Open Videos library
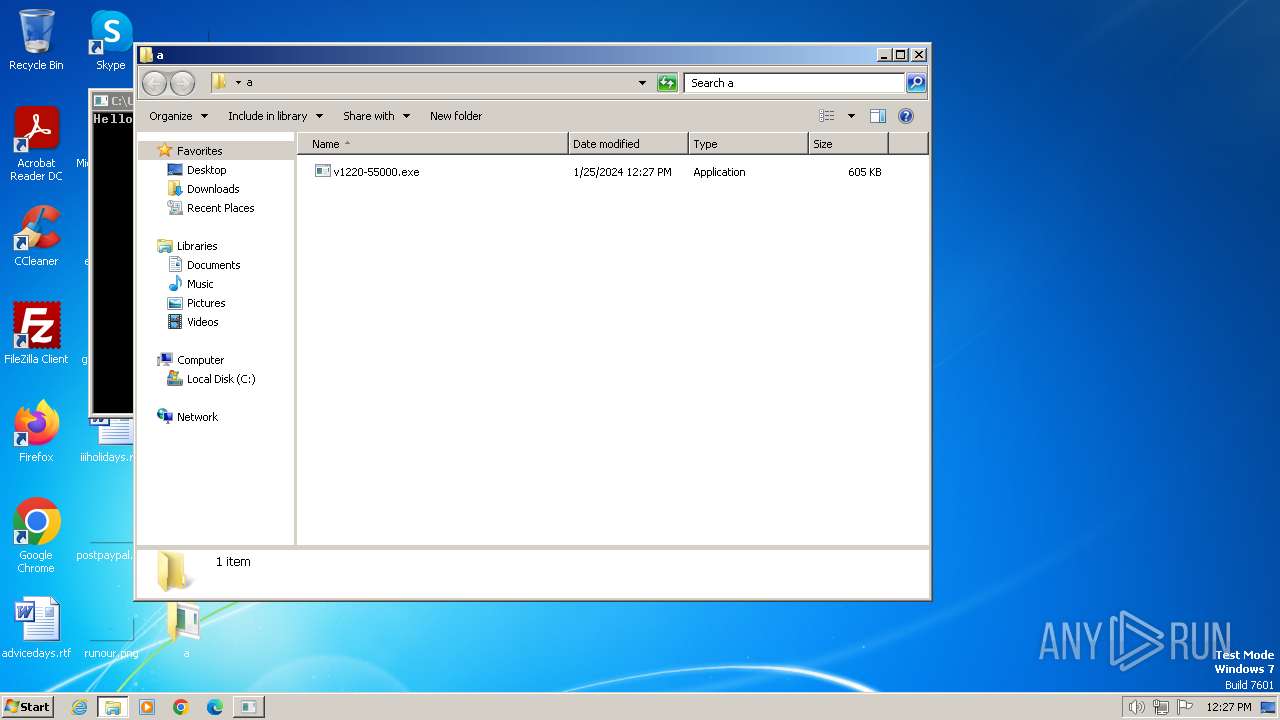This screenshot has height=720, width=1280. pos(202,322)
